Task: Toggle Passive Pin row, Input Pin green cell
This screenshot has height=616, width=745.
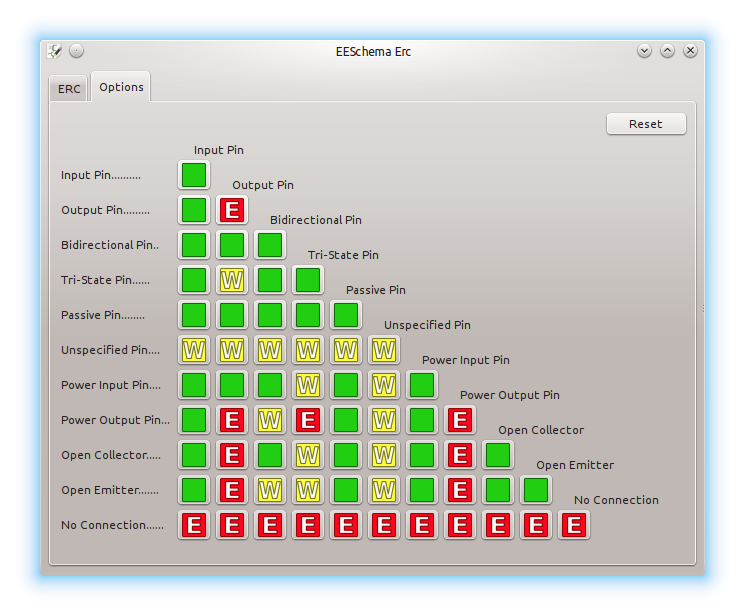Action: point(194,315)
